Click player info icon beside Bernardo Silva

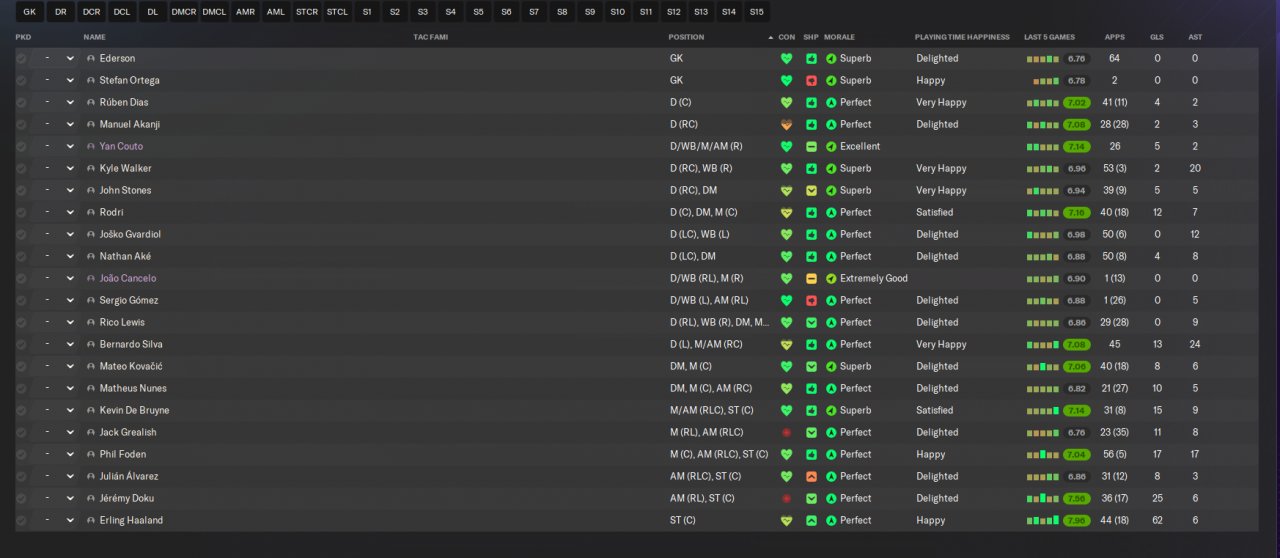[91, 344]
